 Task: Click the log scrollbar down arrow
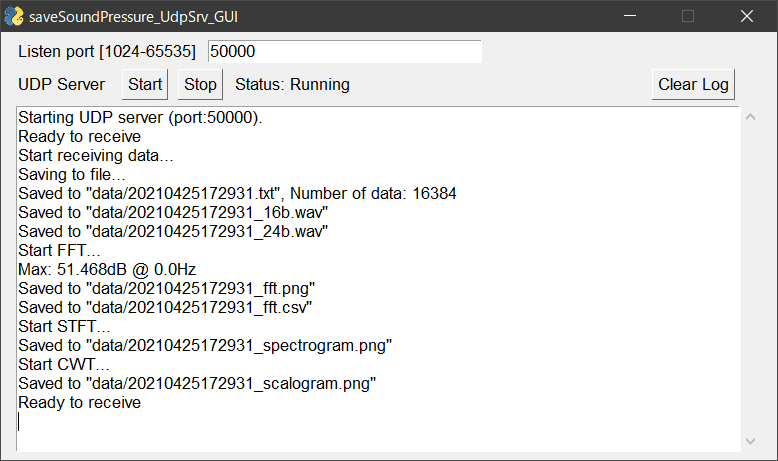751,441
